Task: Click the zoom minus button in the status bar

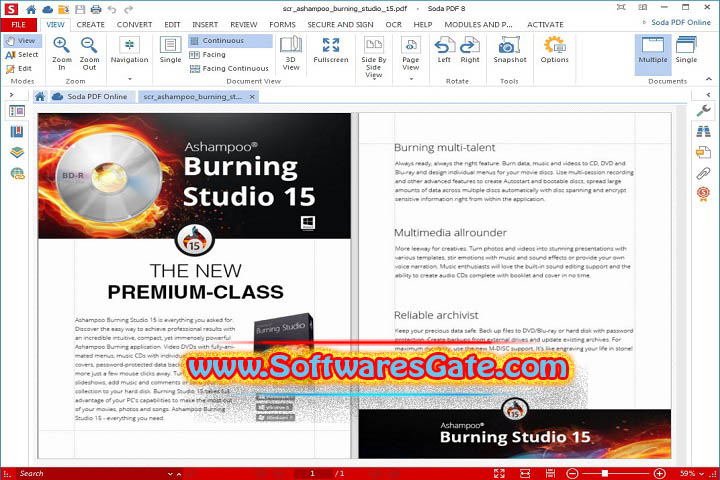Action: tap(572, 473)
